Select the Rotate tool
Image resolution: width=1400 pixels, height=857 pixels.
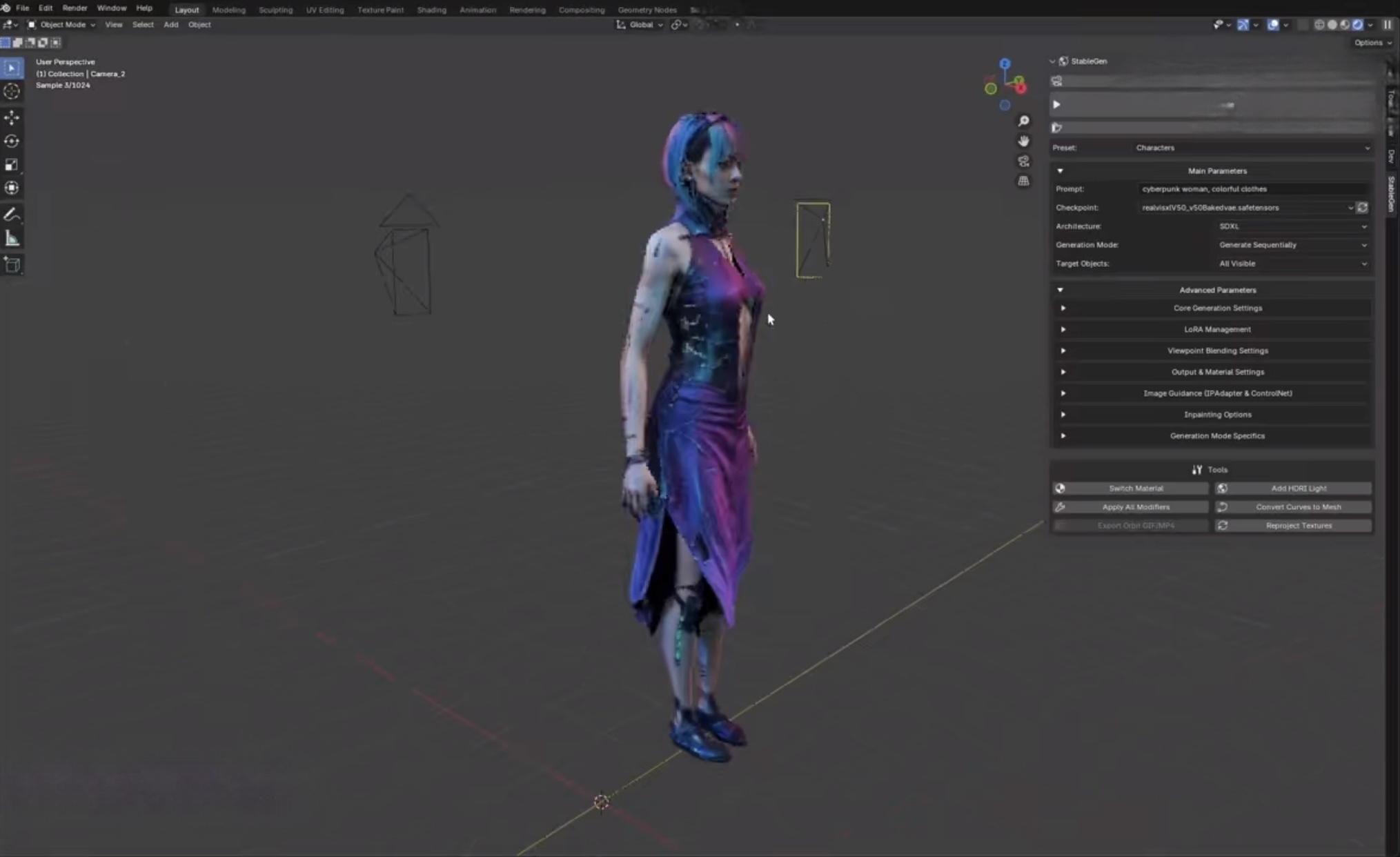coord(12,141)
